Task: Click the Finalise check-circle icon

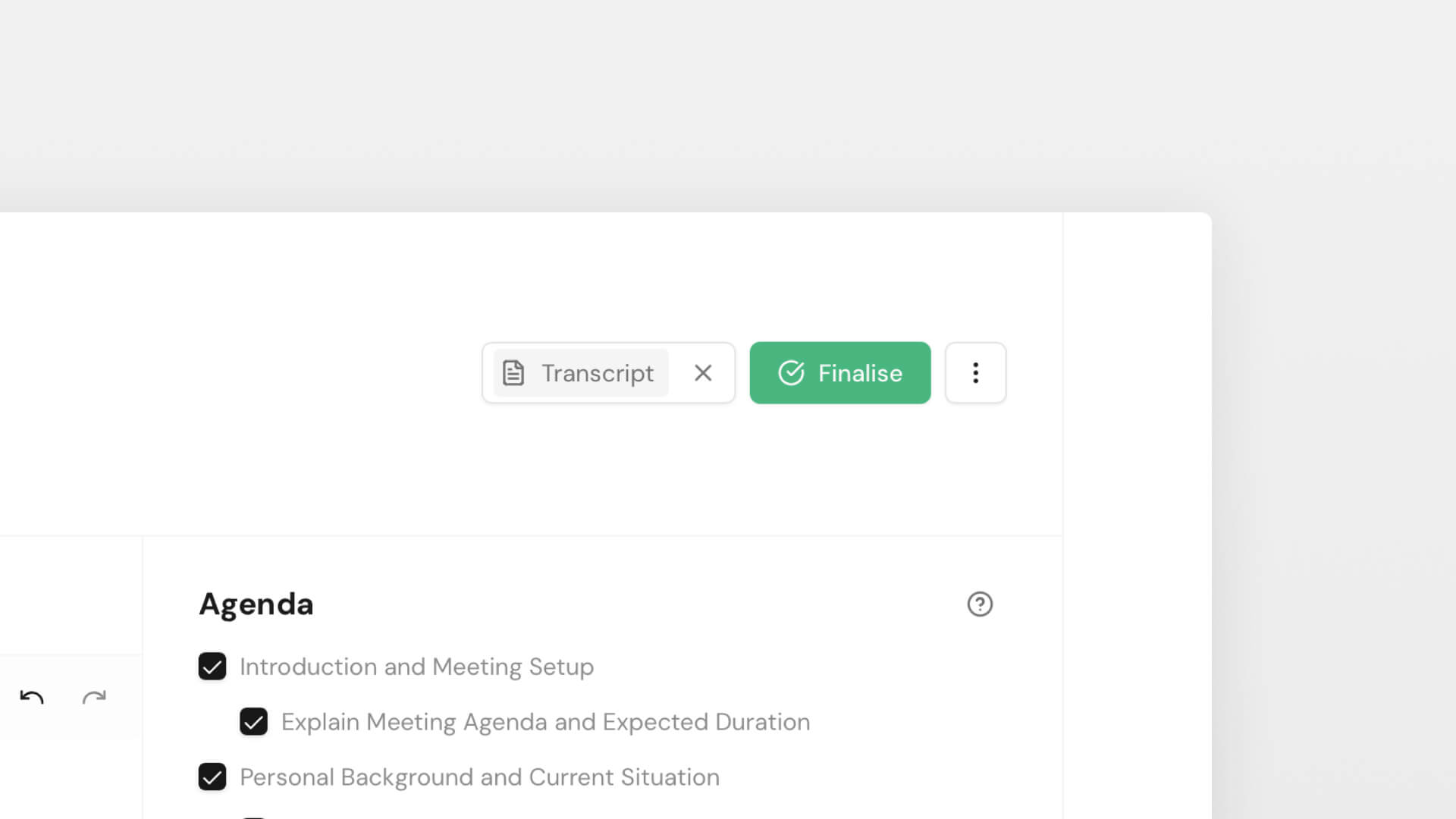Action: tap(791, 373)
